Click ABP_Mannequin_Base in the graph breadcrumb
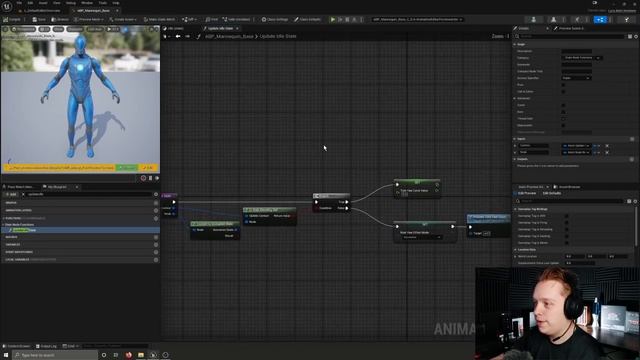640x360 pixels. (229, 36)
